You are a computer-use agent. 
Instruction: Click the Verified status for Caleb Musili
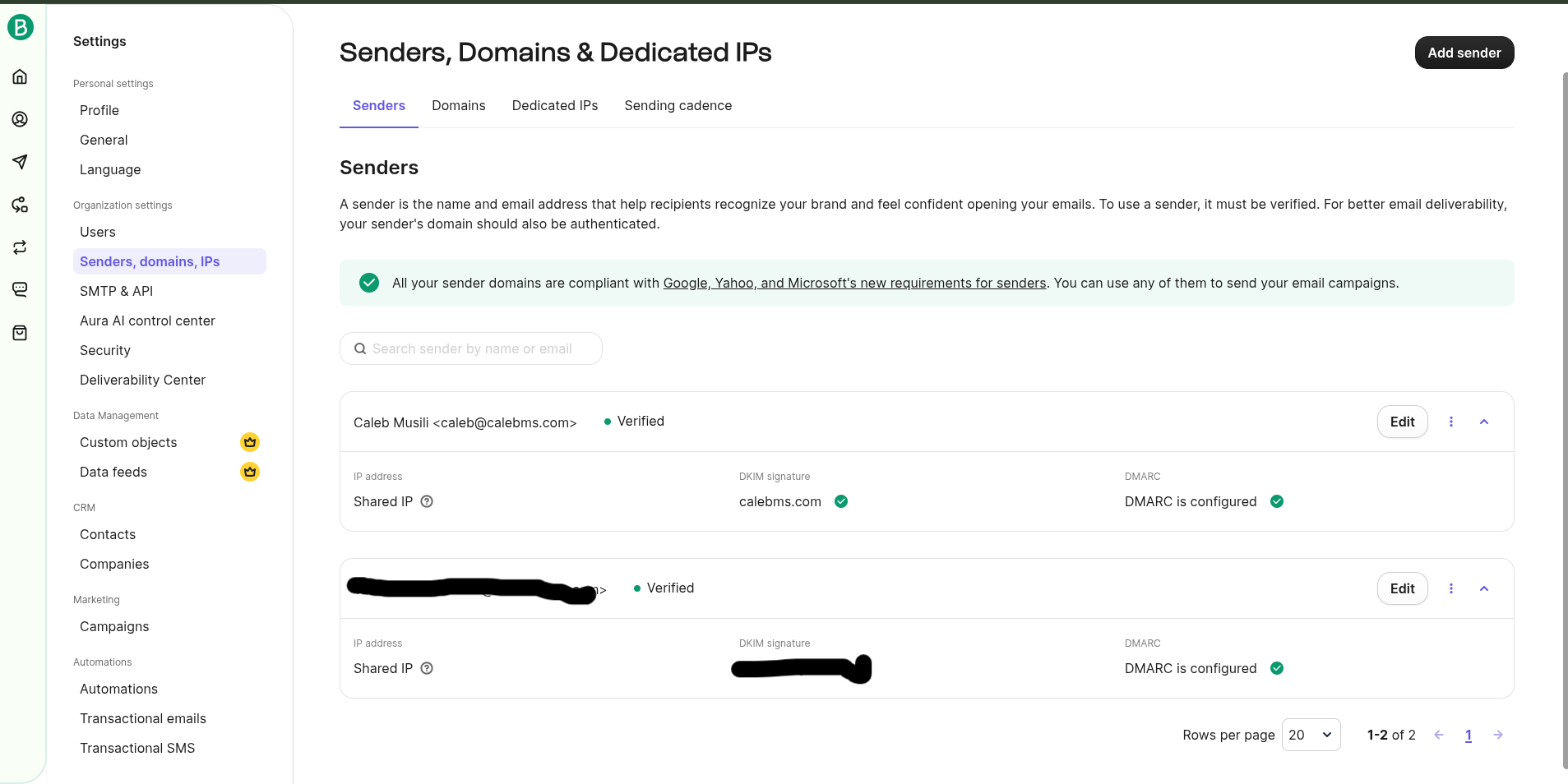634,421
